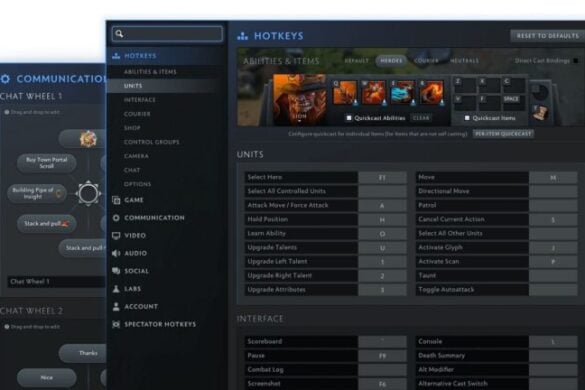Click the Account person icon in sidebar

(x=116, y=306)
